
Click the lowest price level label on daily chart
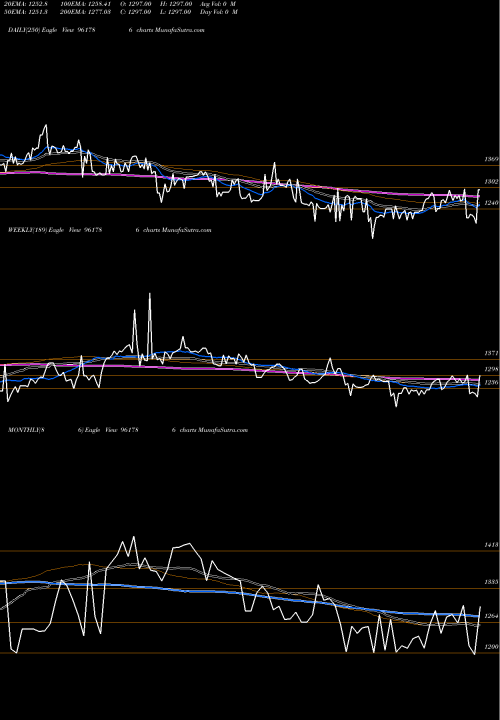492,203
